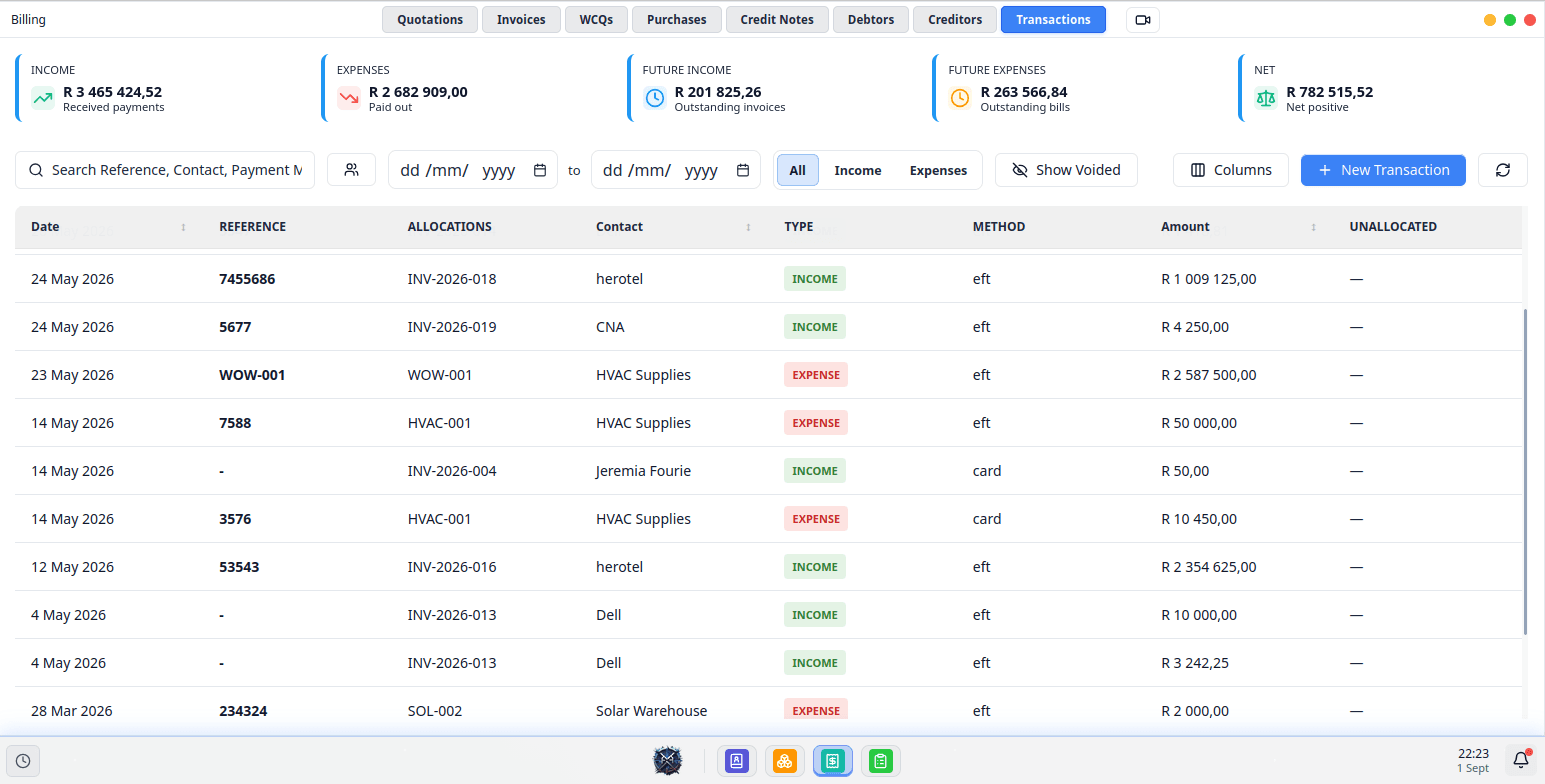Open calendar picker on the end date field

(x=743, y=170)
